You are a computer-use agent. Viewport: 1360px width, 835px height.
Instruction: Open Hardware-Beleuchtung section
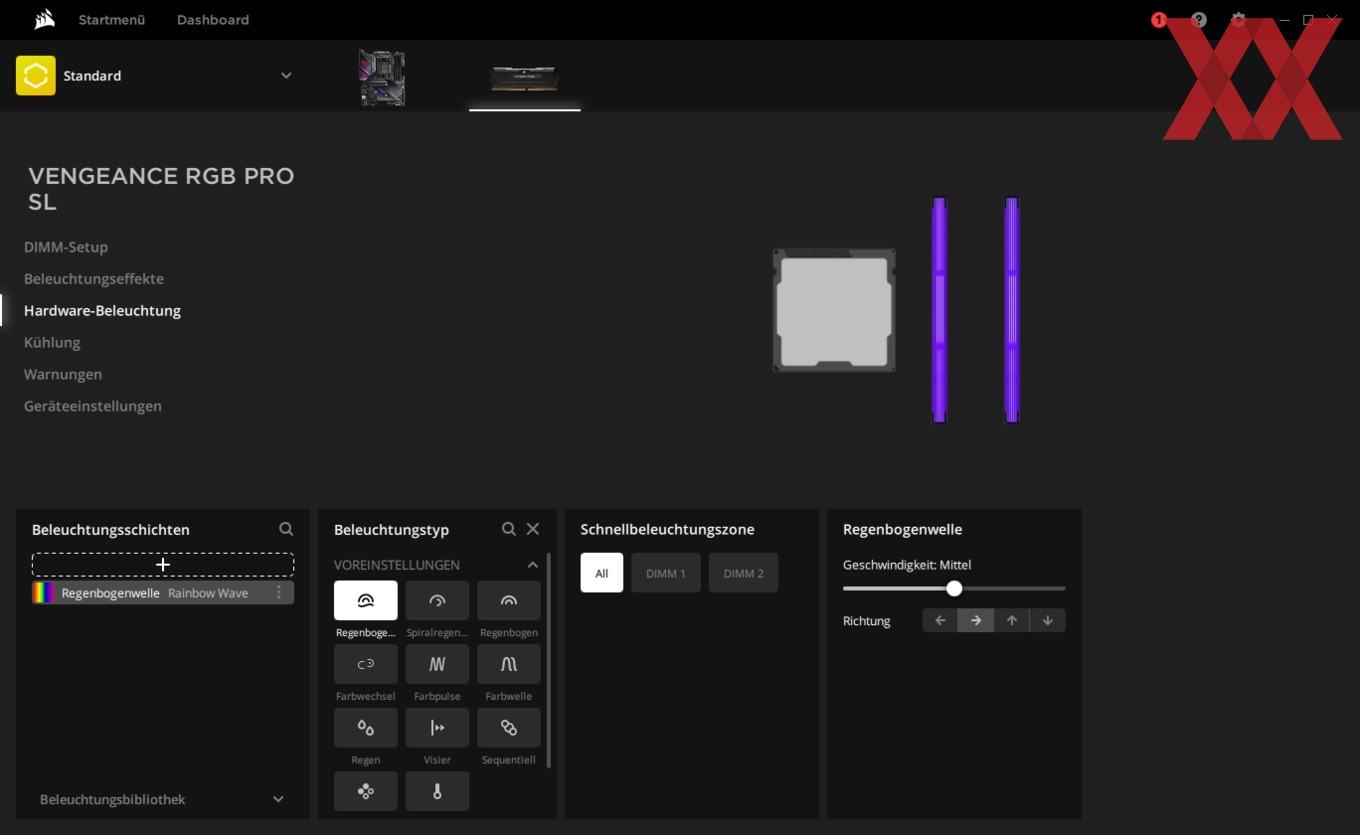pyautogui.click(x=103, y=311)
